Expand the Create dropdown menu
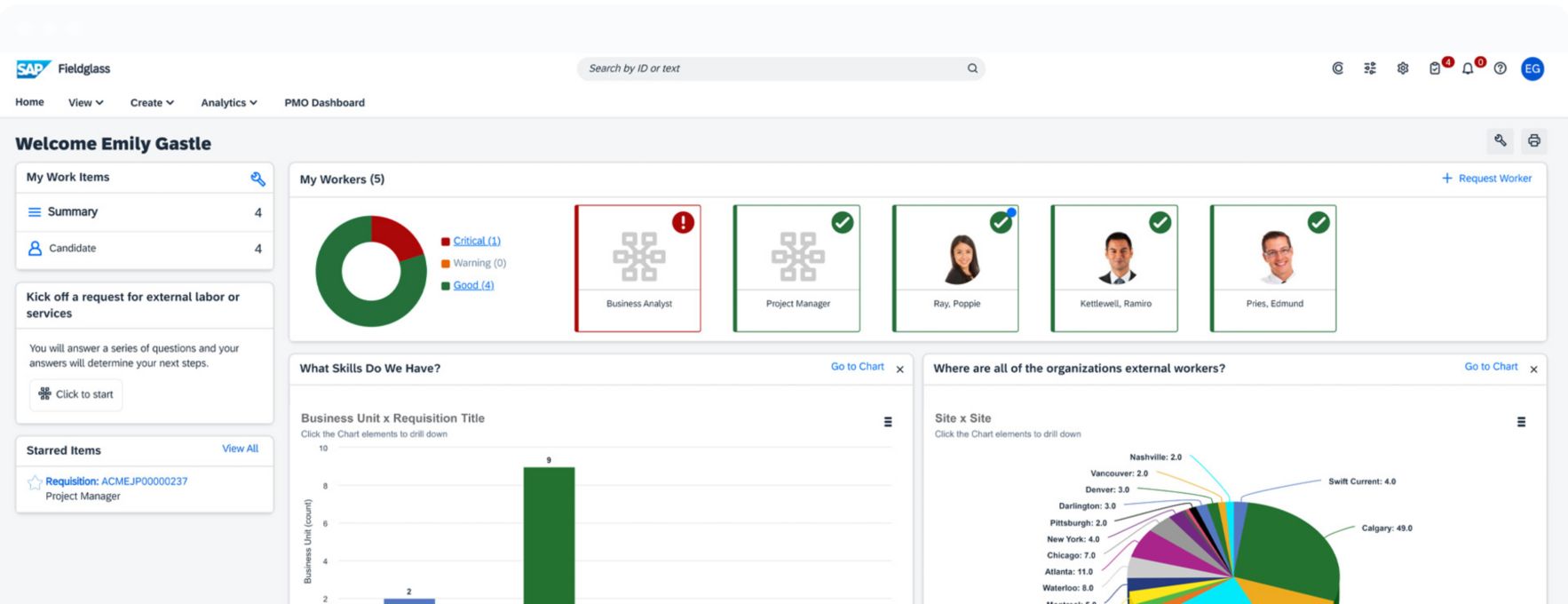This screenshot has width=1568, height=604. [x=152, y=103]
